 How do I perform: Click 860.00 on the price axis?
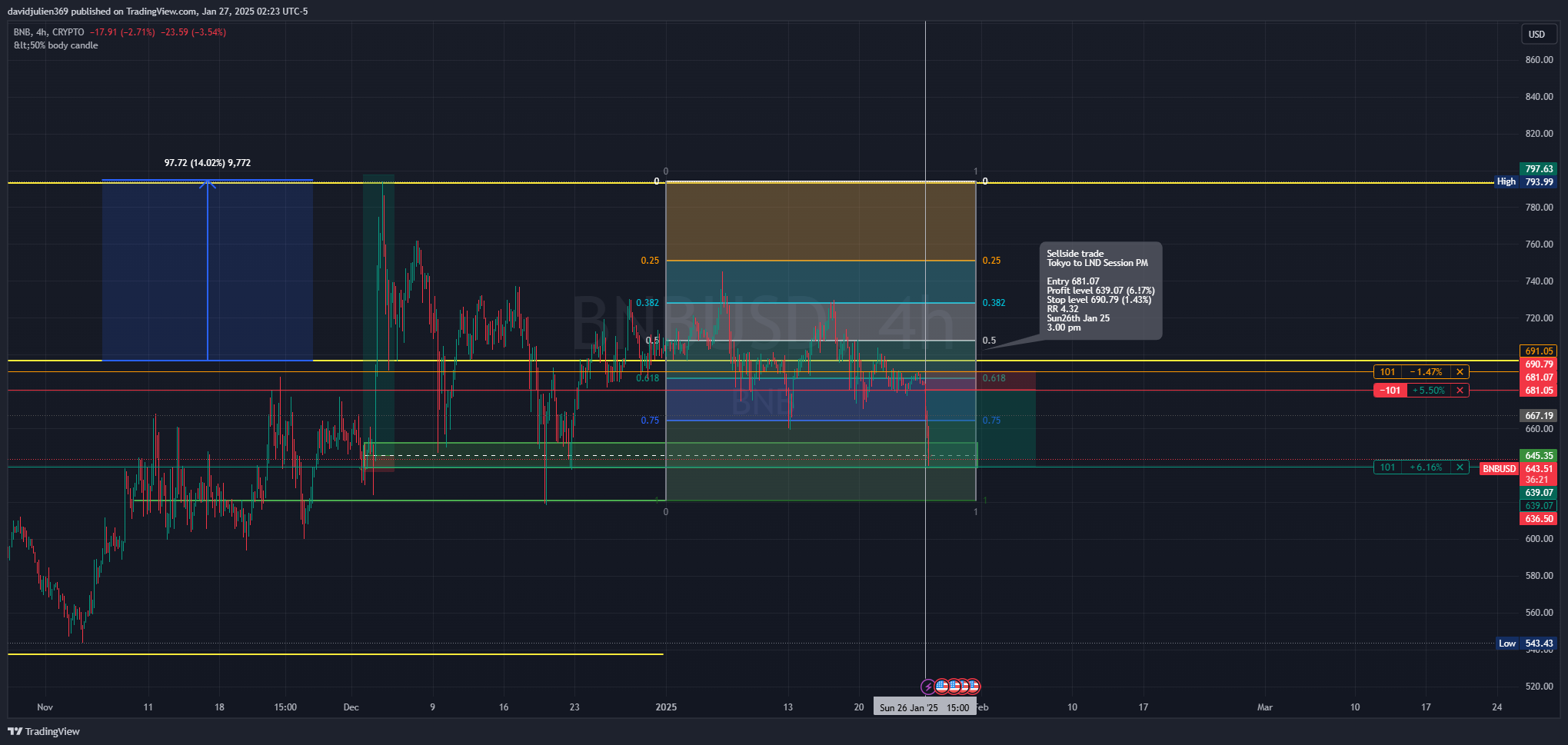1540,60
